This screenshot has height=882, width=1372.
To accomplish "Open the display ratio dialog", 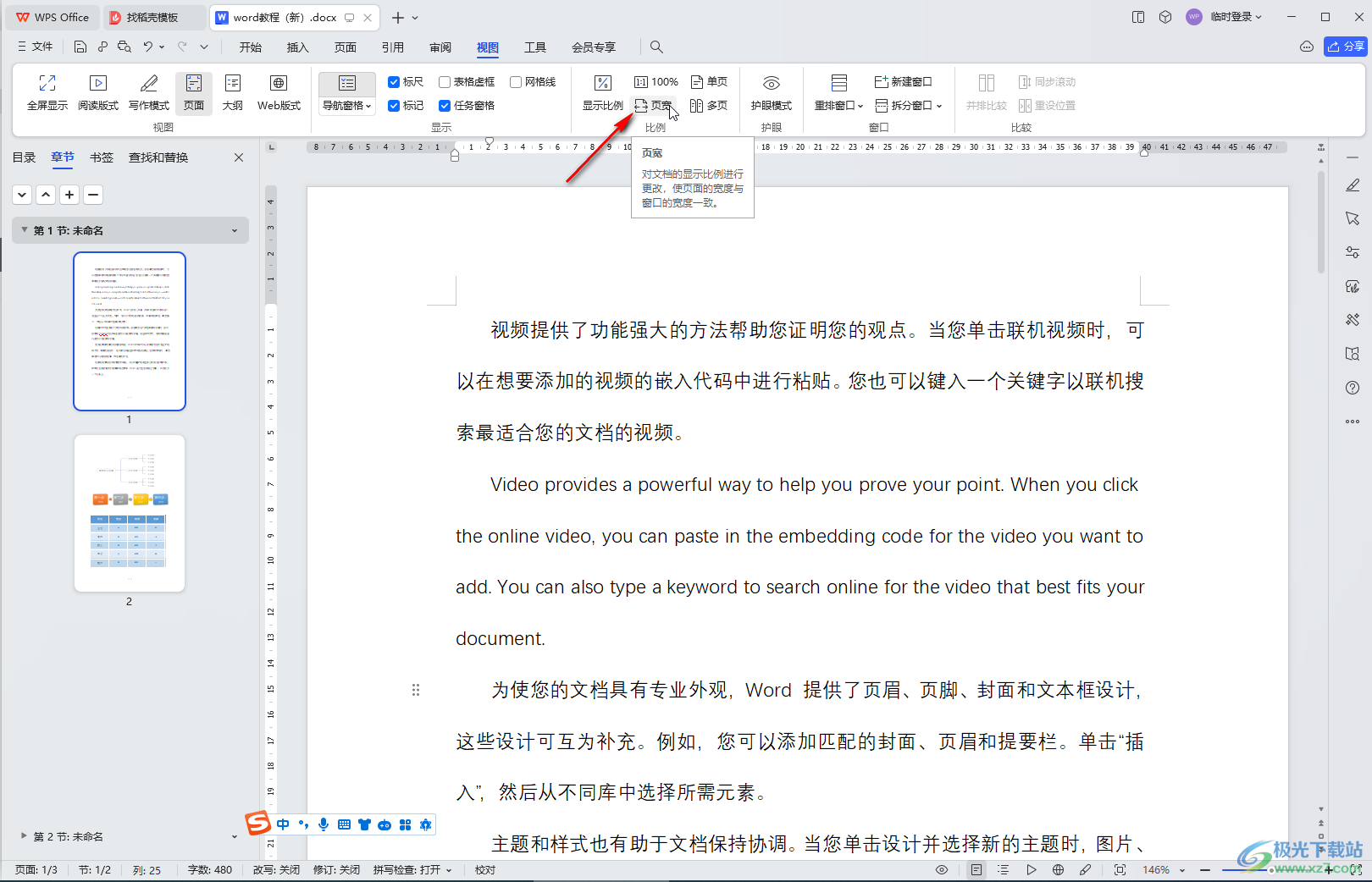I will (602, 92).
